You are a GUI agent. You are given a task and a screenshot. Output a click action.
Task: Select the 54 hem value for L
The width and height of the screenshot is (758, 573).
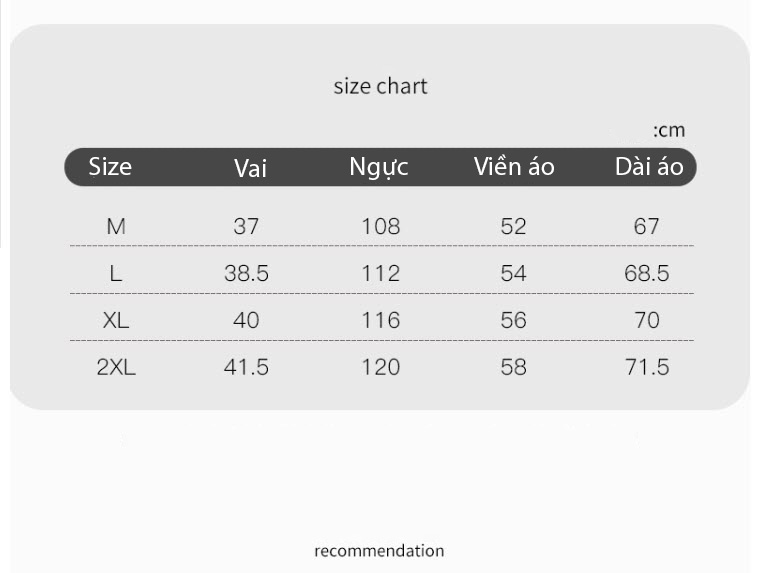(513, 273)
